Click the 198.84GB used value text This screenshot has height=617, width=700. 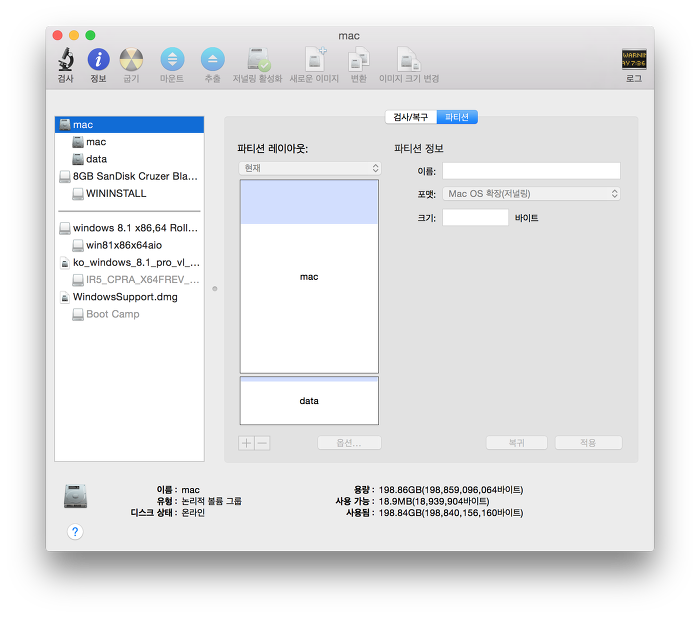(450, 513)
